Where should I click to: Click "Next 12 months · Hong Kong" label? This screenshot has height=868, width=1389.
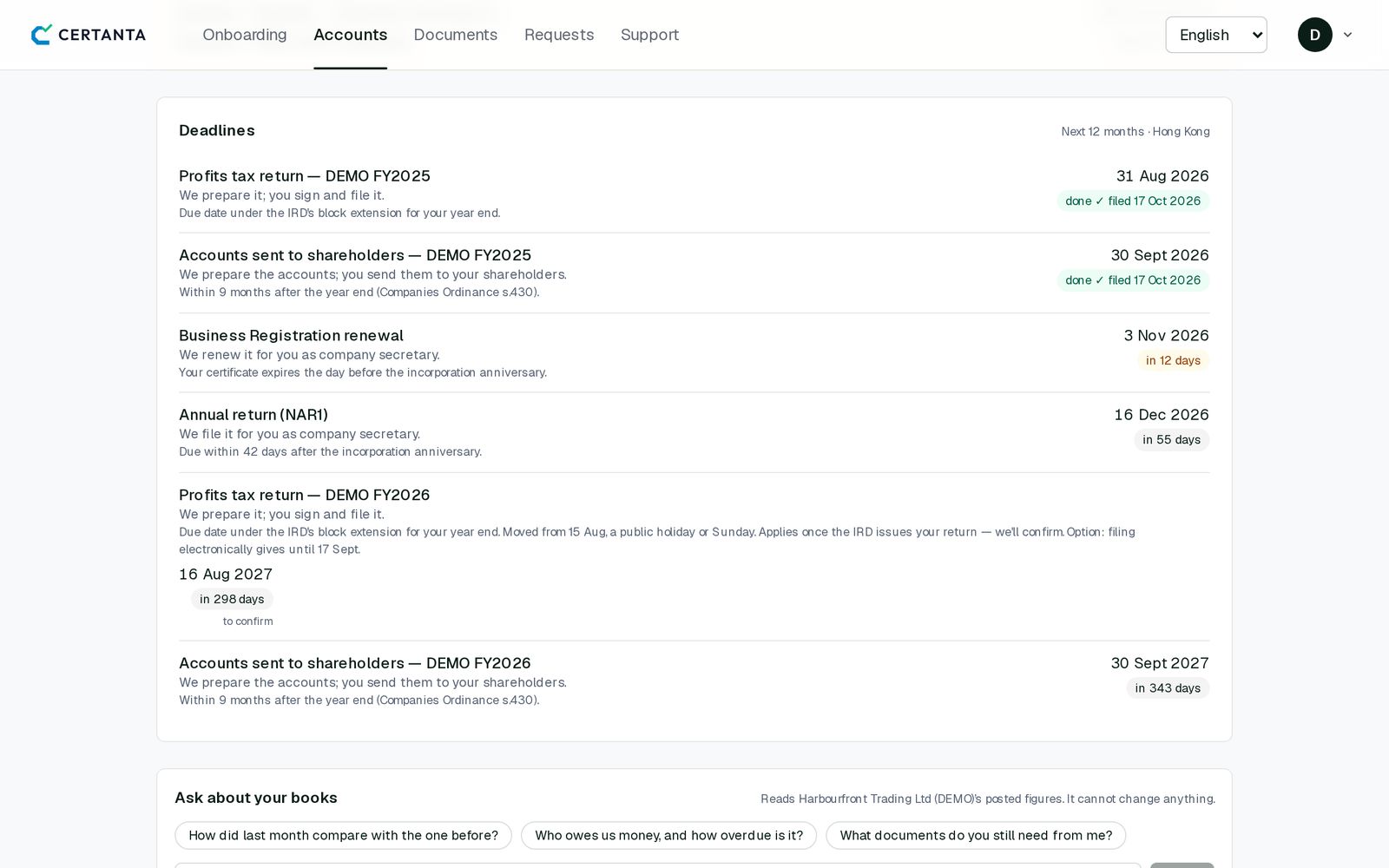click(x=1136, y=131)
